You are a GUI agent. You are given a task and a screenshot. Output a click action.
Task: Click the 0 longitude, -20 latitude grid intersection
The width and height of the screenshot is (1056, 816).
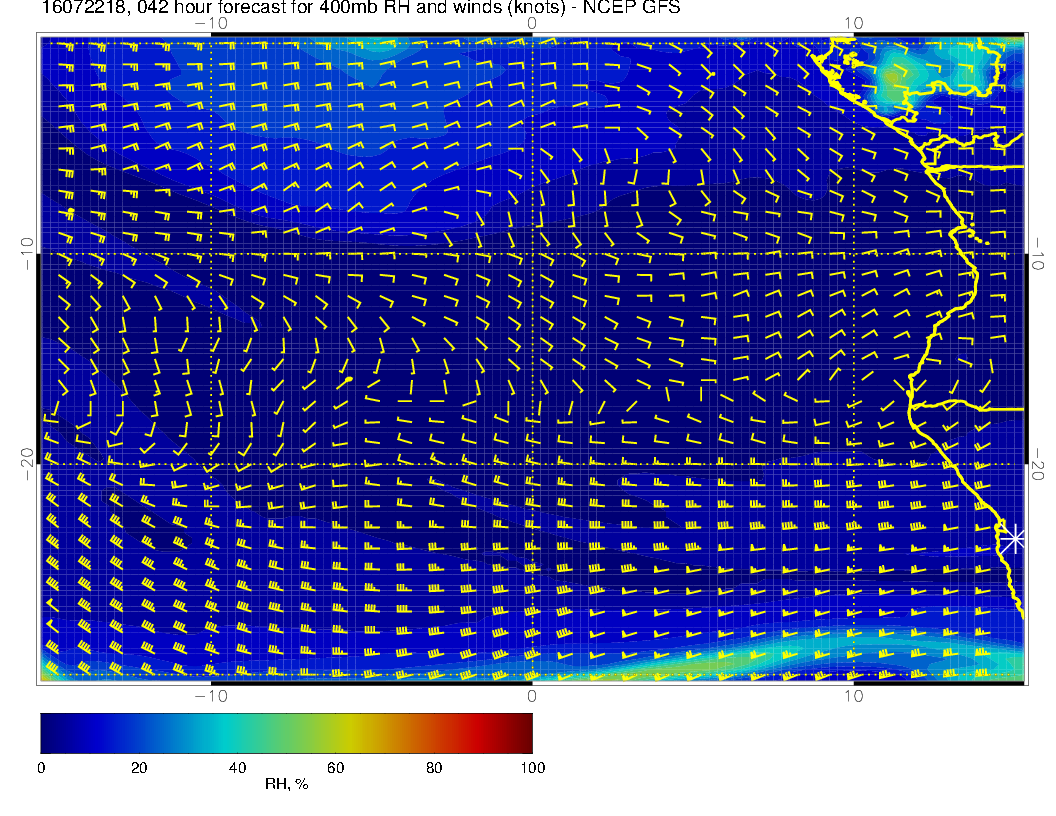[532, 464]
